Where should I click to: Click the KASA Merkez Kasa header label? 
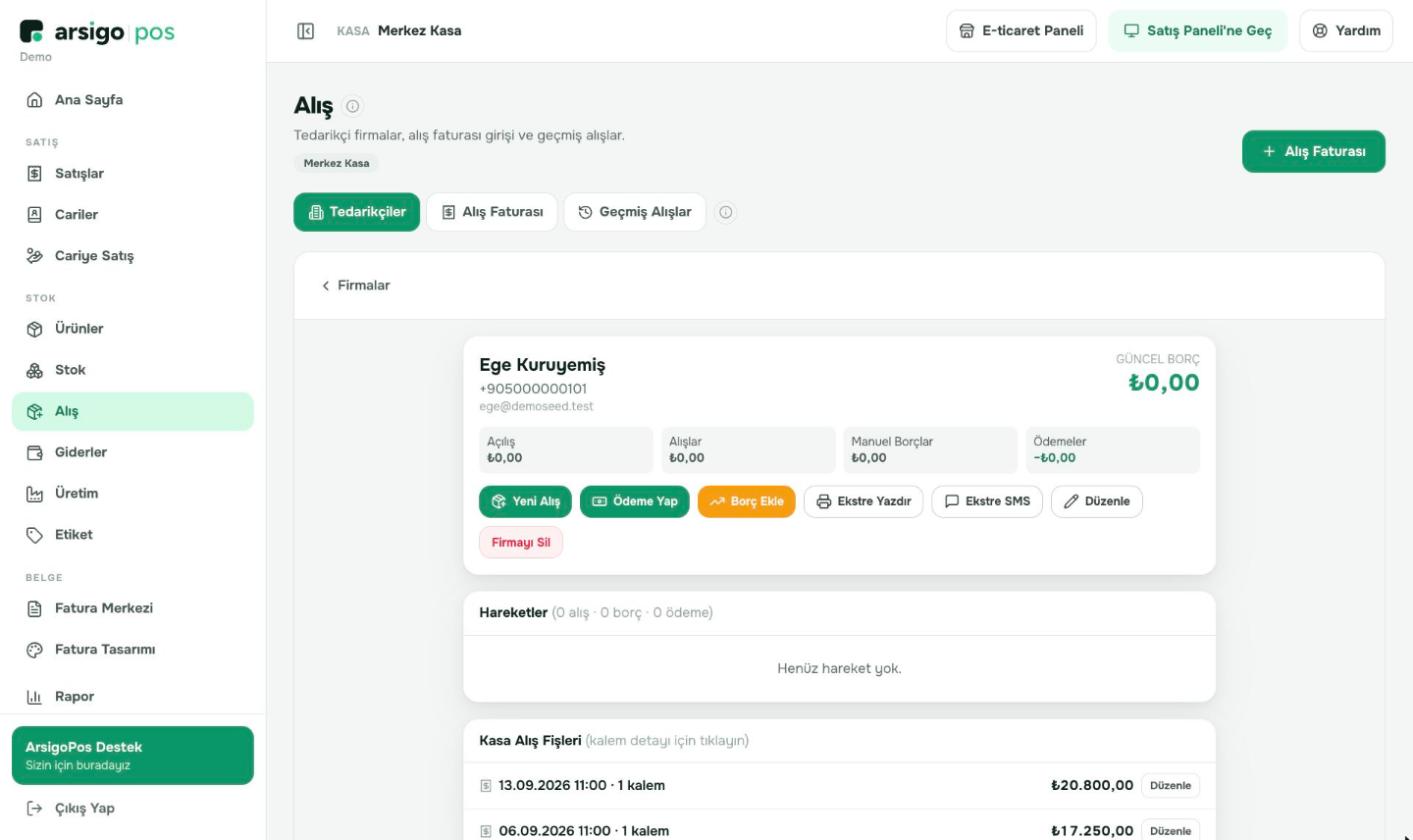point(399,31)
